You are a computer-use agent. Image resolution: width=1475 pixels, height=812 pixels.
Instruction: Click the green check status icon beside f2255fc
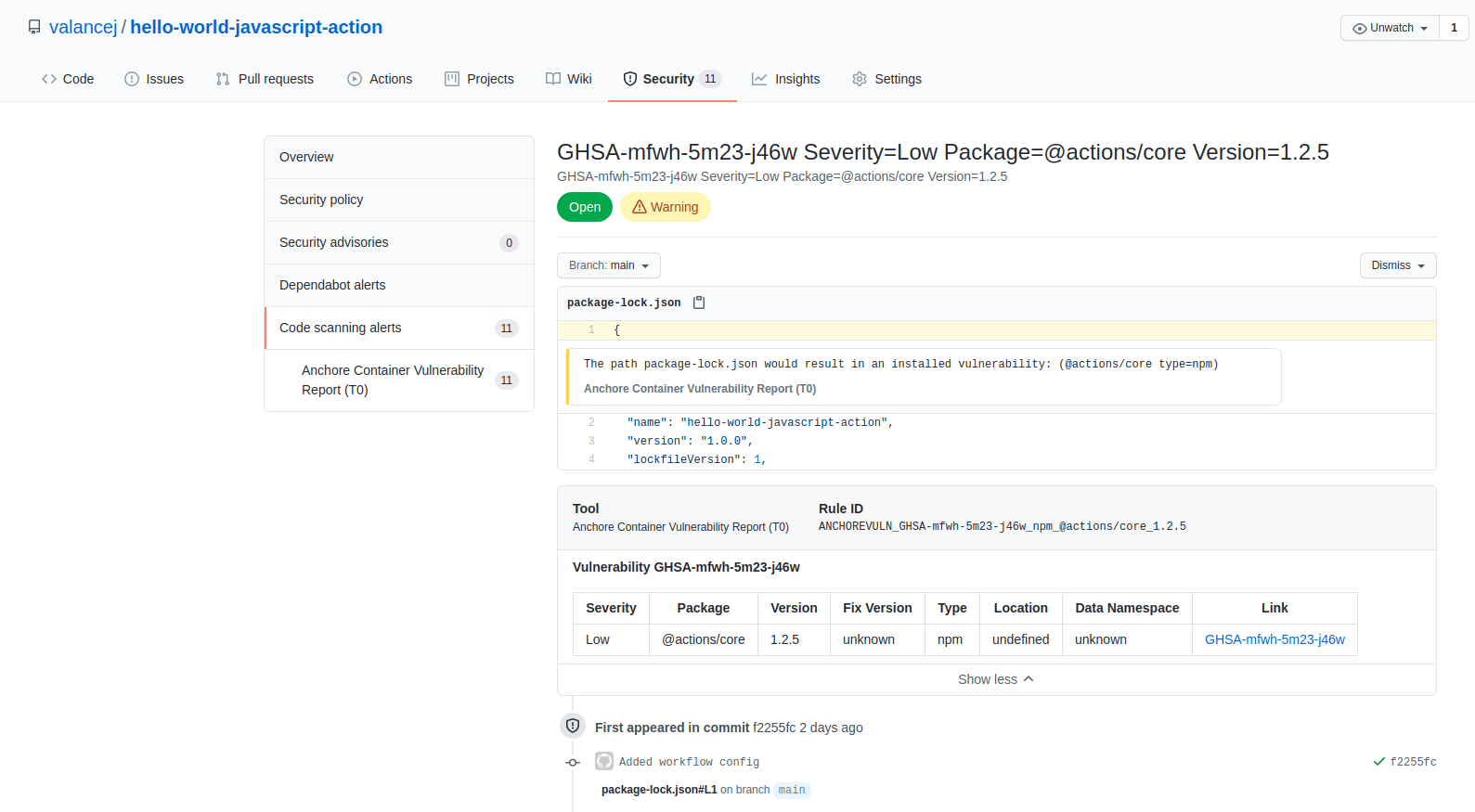click(1378, 762)
